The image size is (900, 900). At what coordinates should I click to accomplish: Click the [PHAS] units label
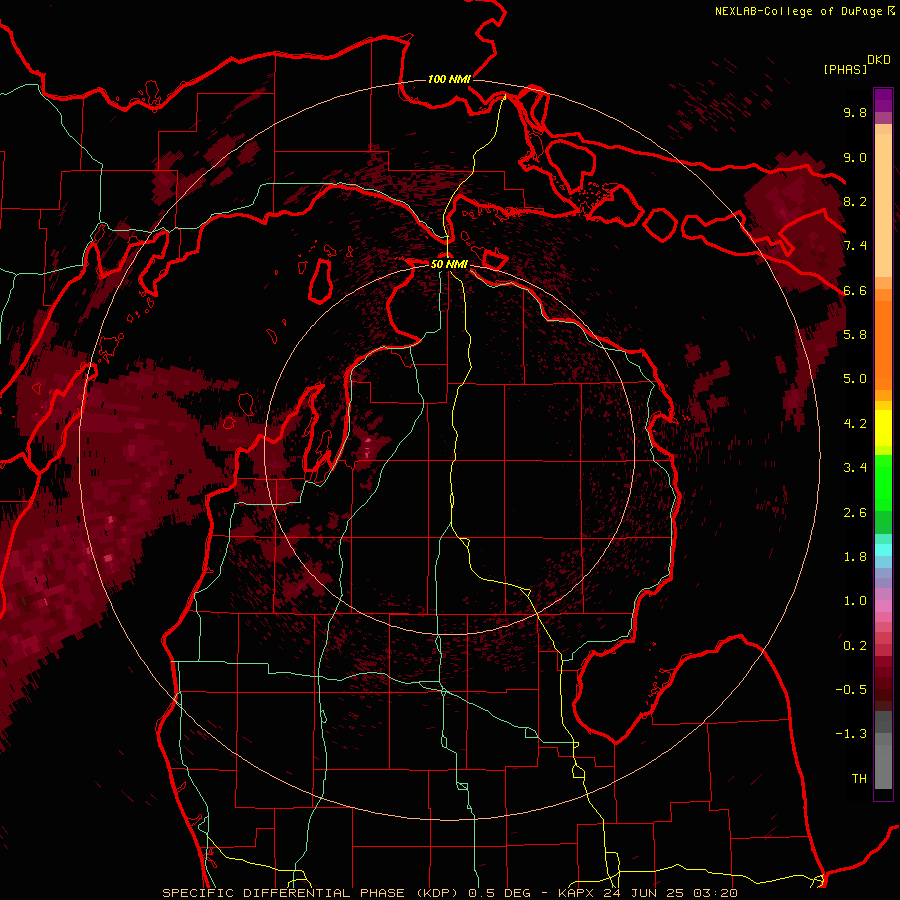[845, 69]
